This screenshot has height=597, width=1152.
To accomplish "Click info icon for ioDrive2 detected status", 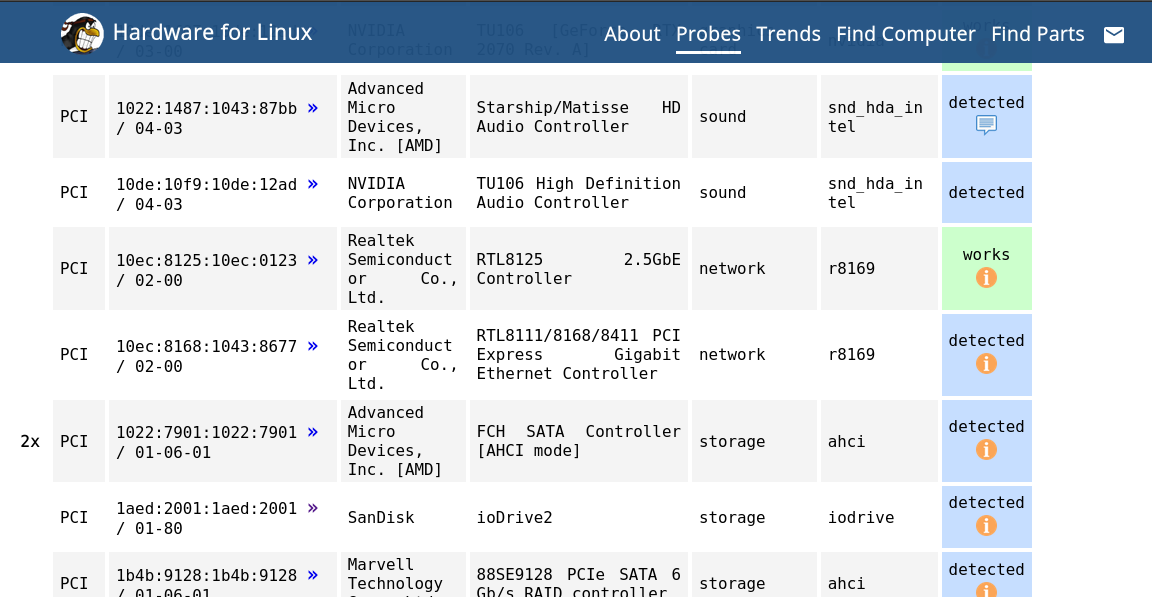I will (986, 525).
